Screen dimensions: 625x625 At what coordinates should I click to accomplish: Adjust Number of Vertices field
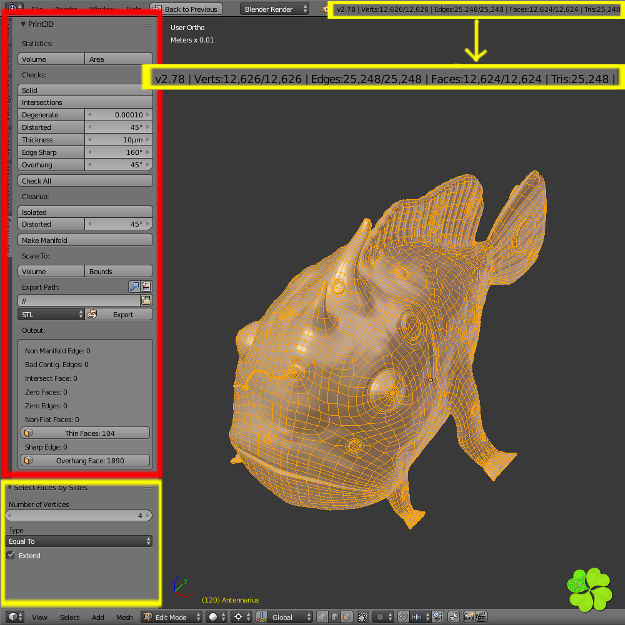pyautogui.click(x=79, y=515)
